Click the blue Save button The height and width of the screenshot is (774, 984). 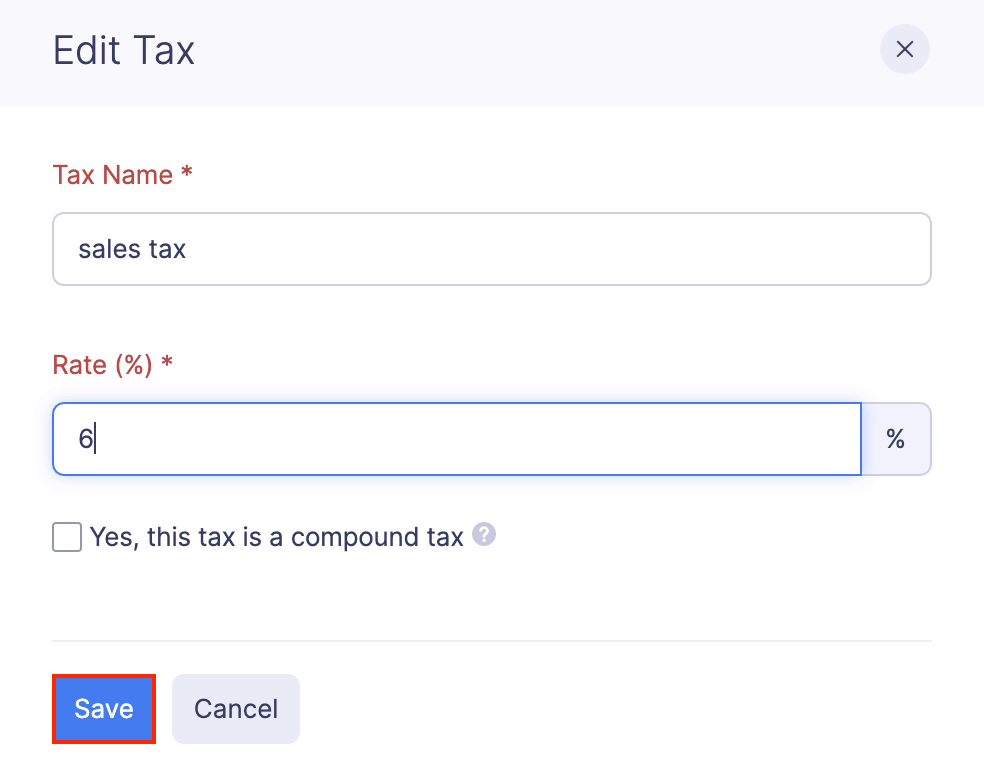pyautogui.click(x=103, y=708)
